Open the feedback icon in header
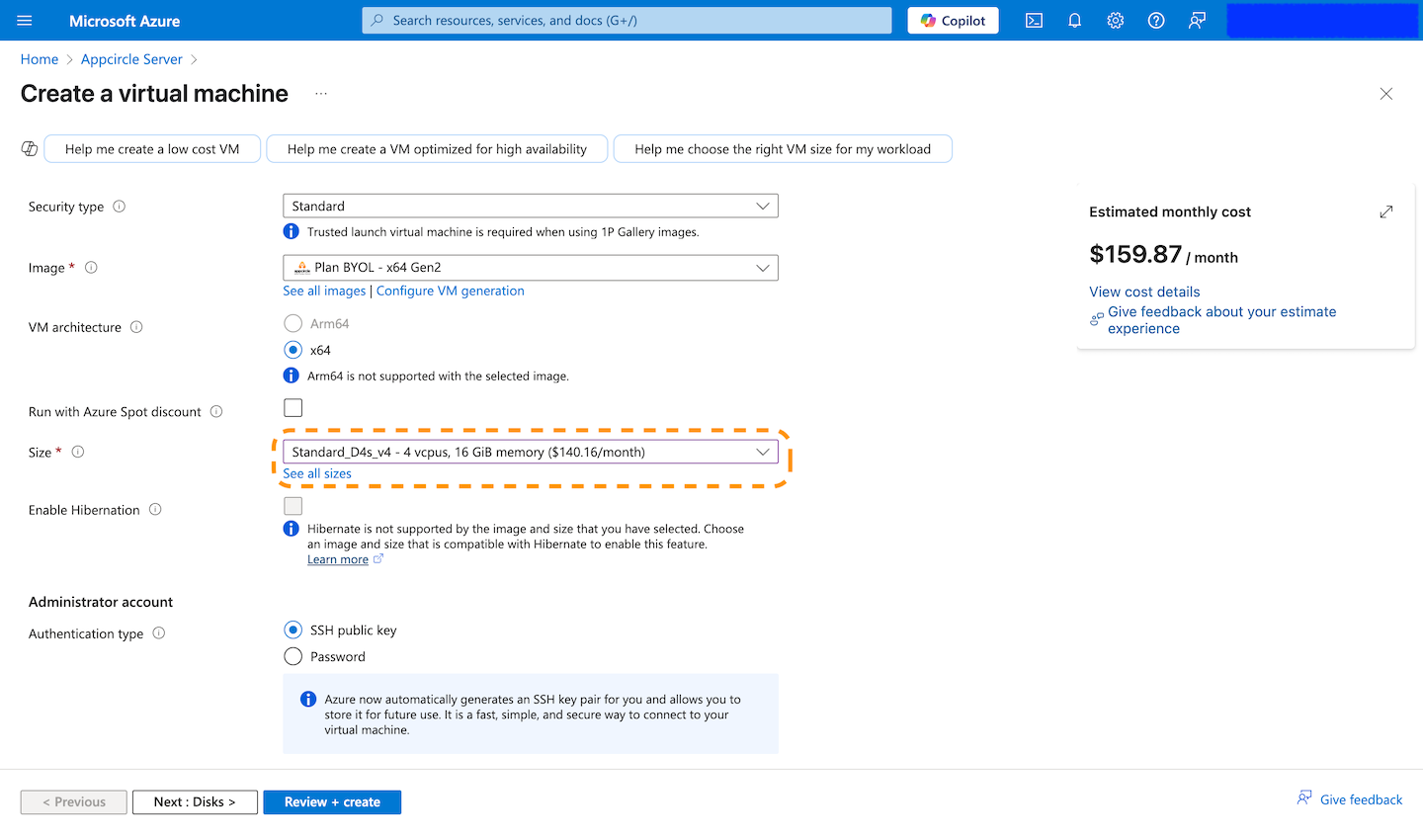This screenshot has height=840, width=1423. [1197, 21]
